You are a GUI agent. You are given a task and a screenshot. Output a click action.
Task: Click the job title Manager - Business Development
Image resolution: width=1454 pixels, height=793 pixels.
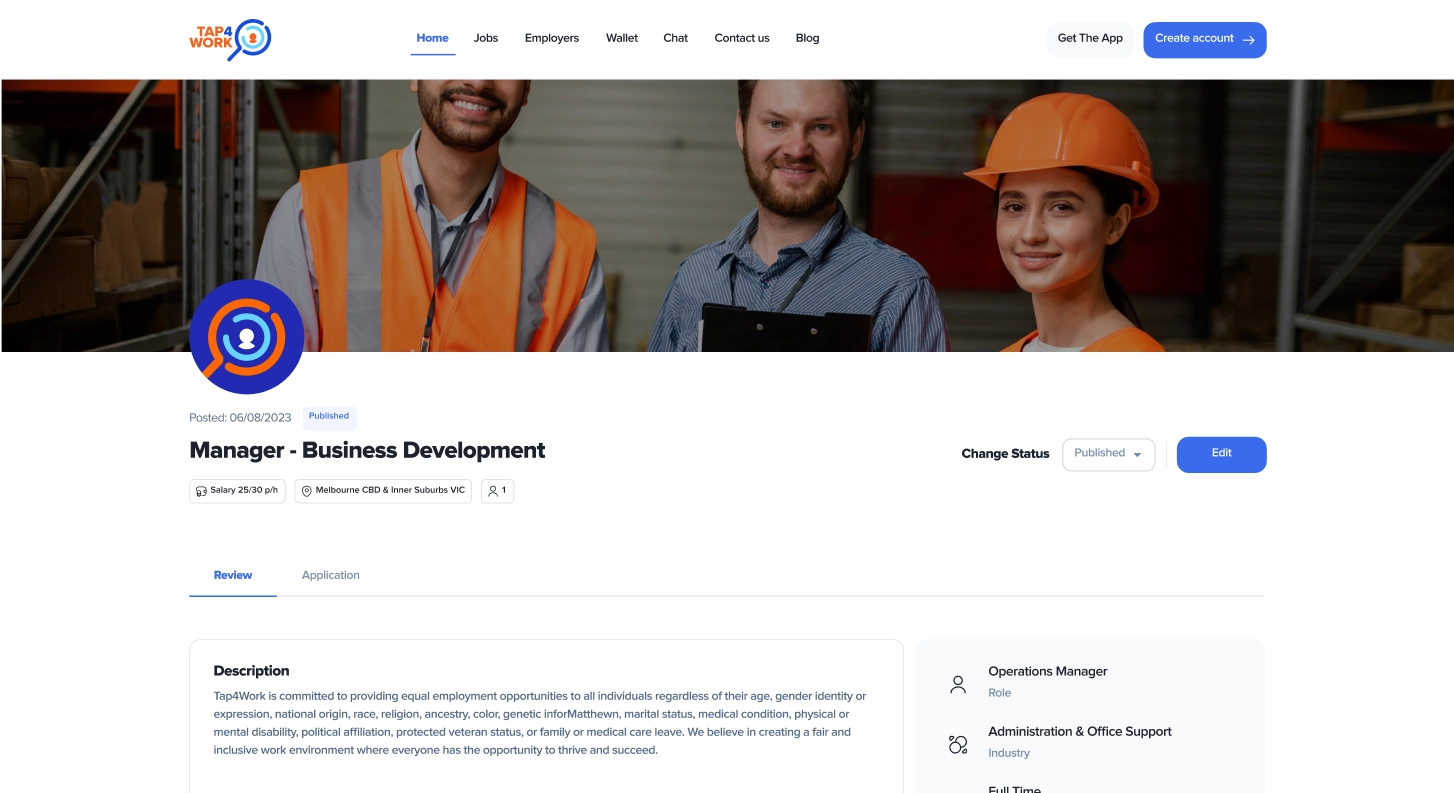(367, 450)
